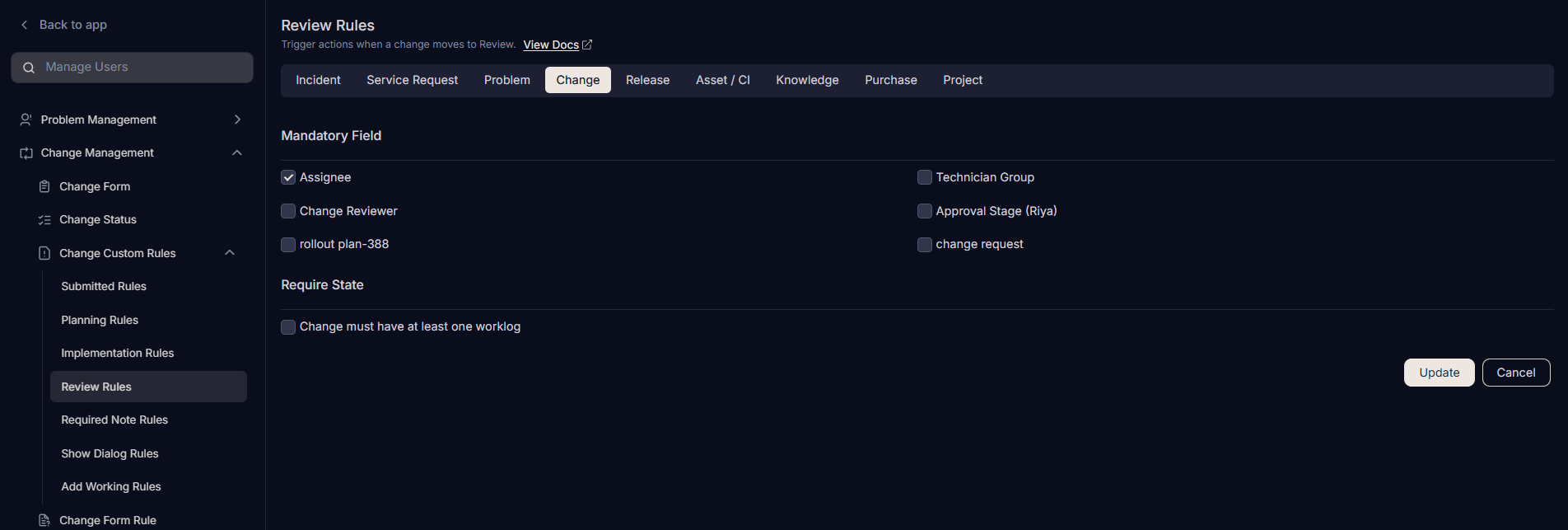This screenshot has width=1568, height=530.
Task: Switch to the Release tab
Action: click(x=647, y=80)
